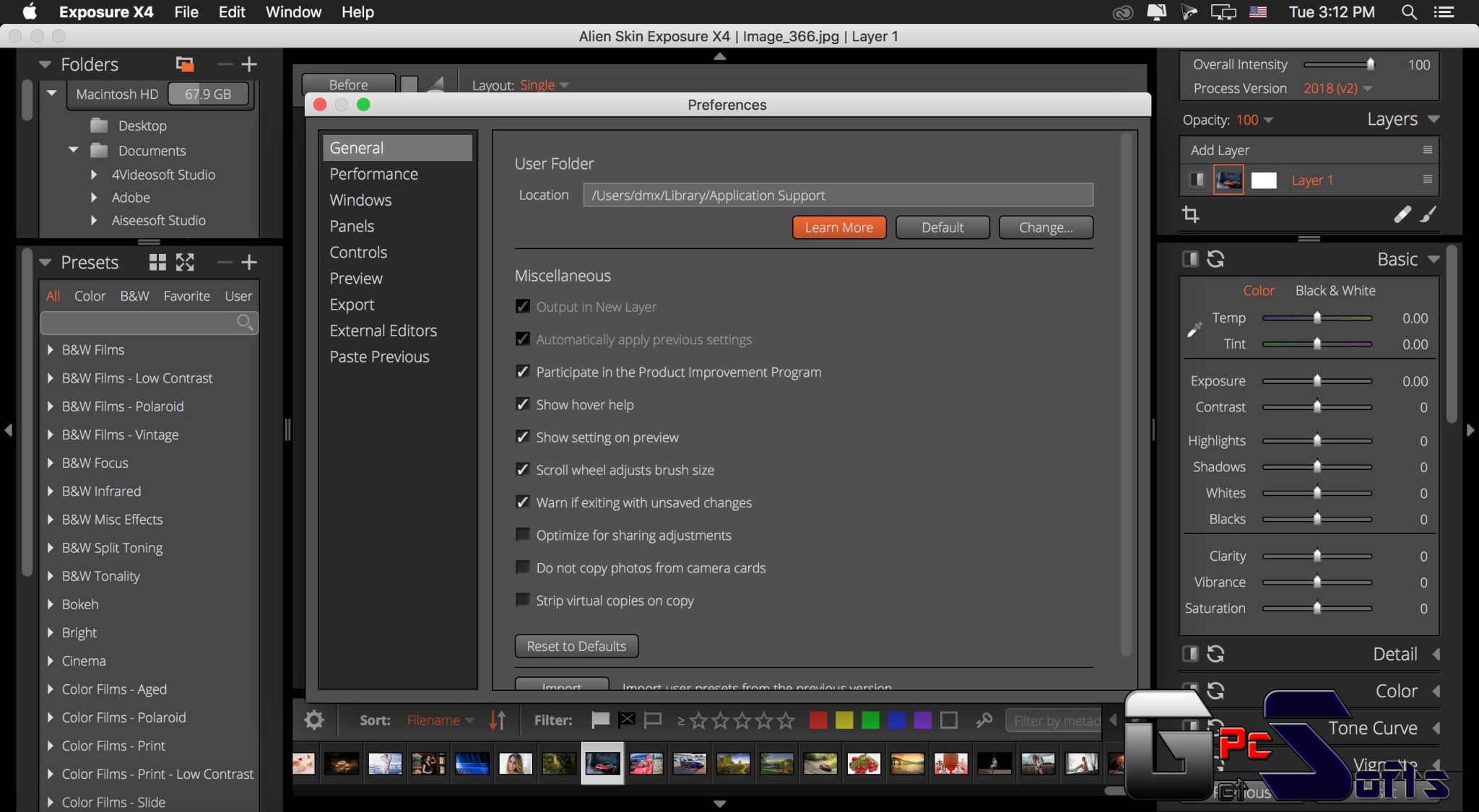
Task: Open the Layout Single dropdown
Action: (544, 85)
